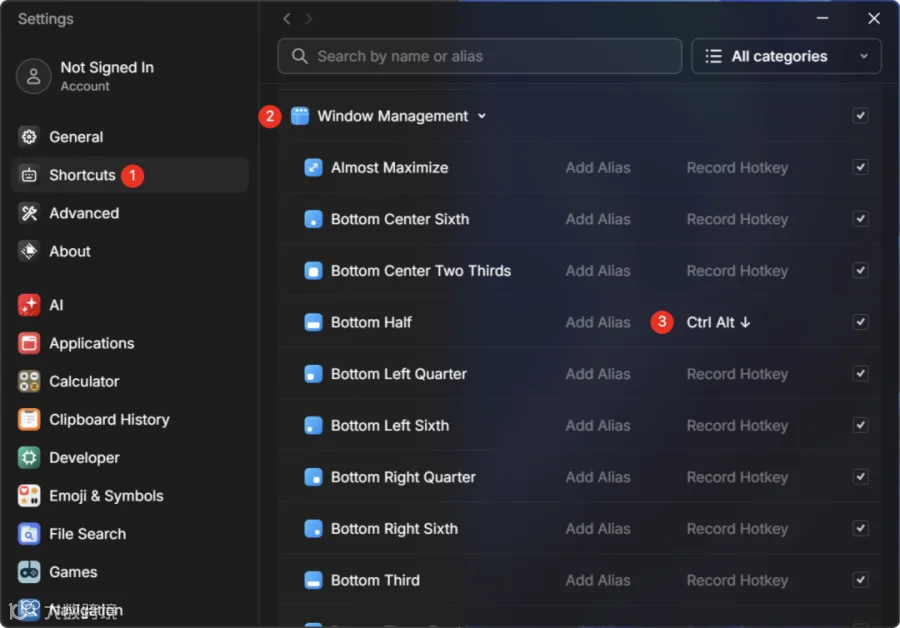900x628 pixels.
Task: Toggle the Bottom Half enabled checkbox
Action: (x=860, y=322)
